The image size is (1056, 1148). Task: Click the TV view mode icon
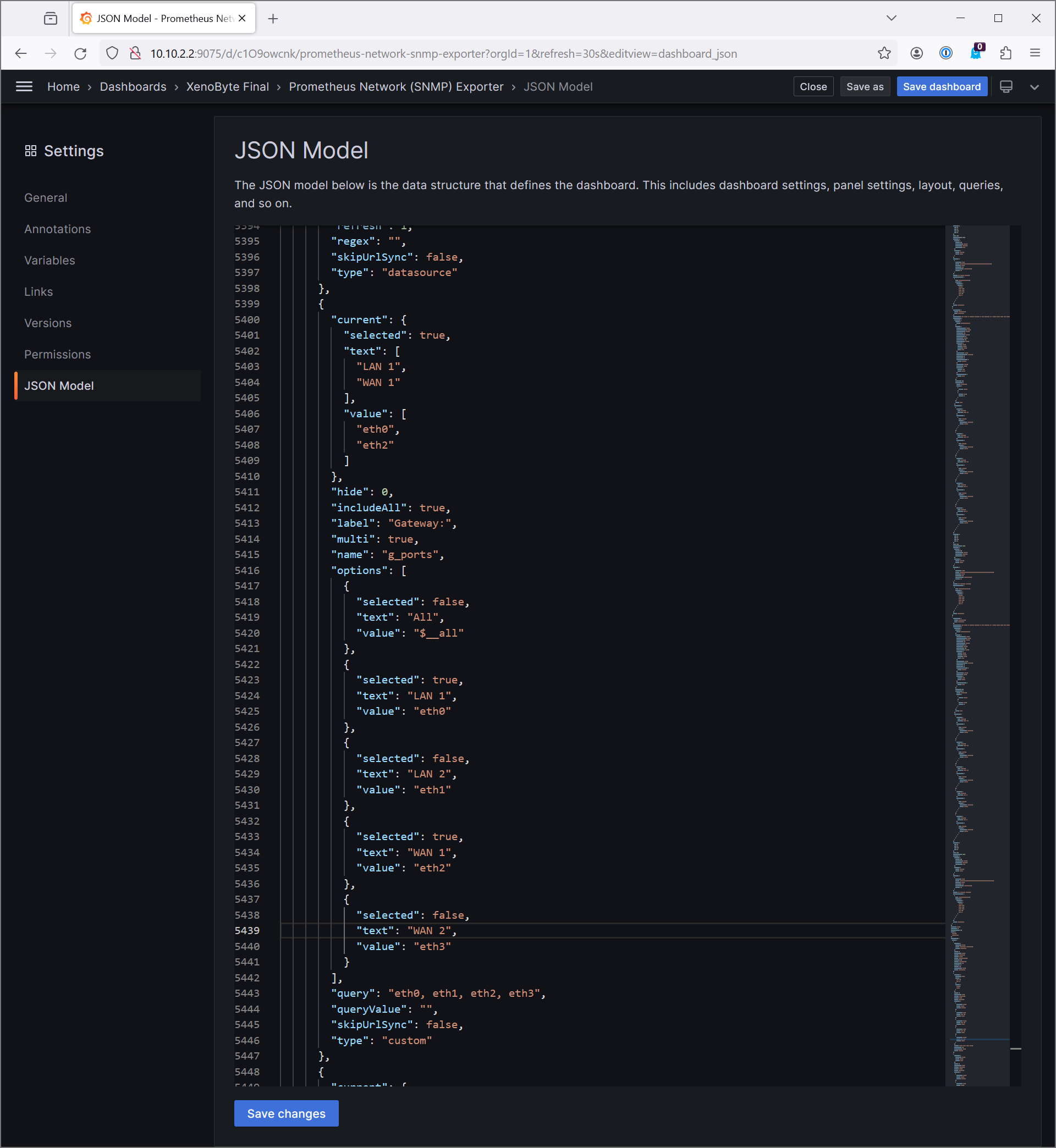pos(1006,87)
